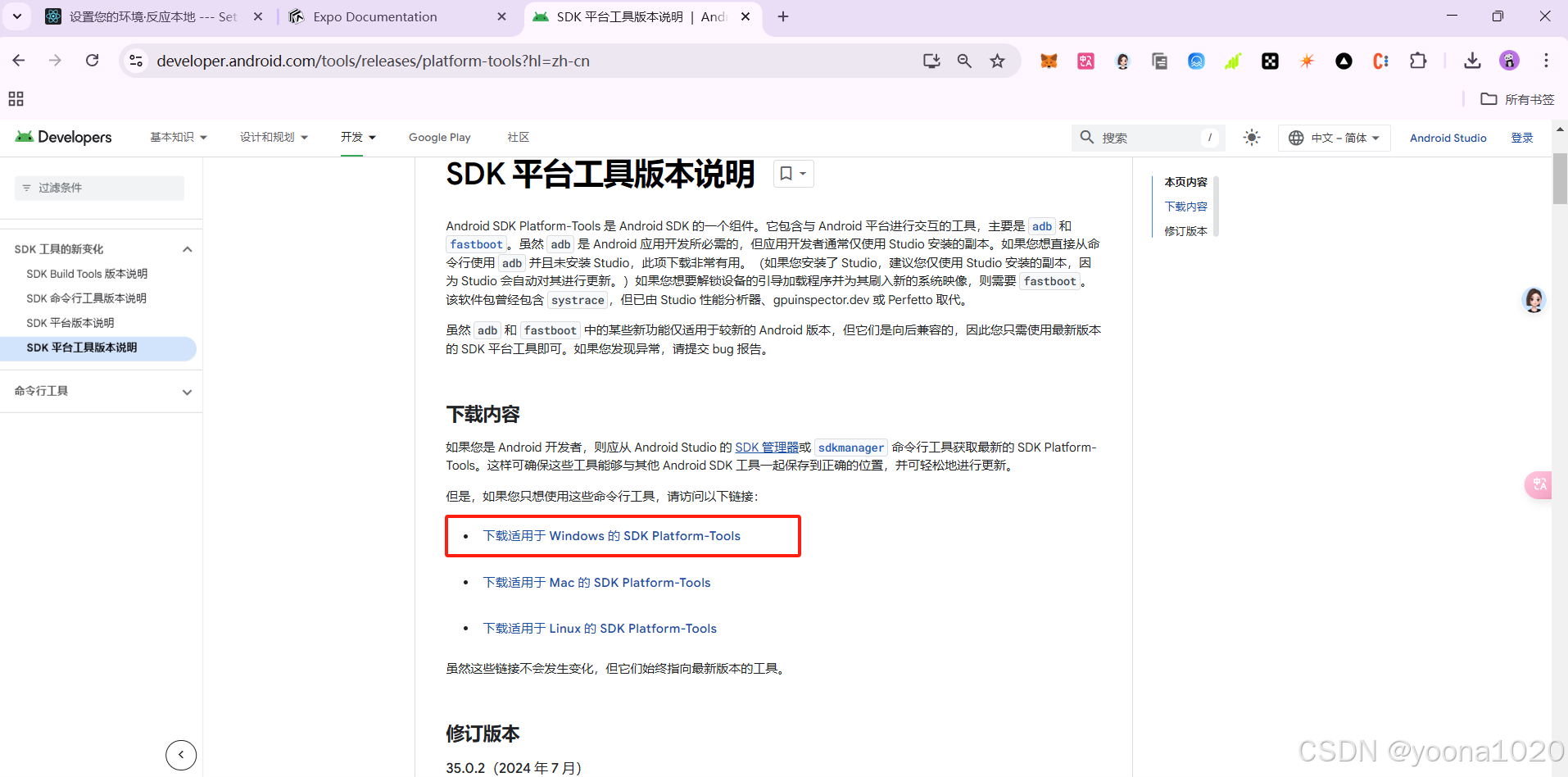The image size is (1568, 777).
Task: Open the site information icon in address bar
Action: [136, 61]
